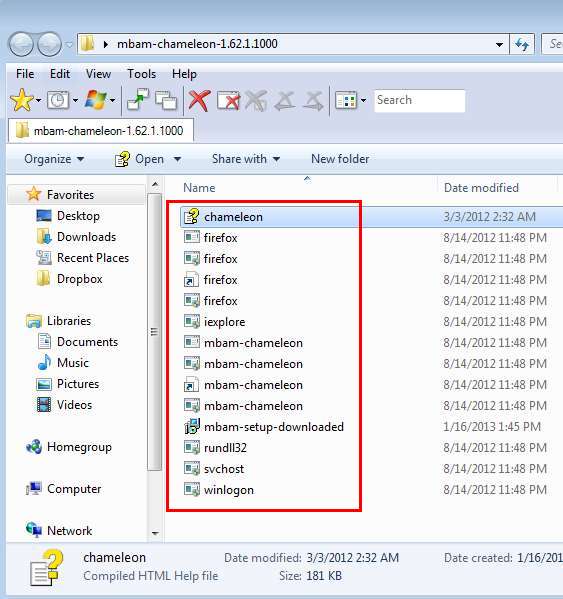Open the address bar history dropdown
563x599 pixels.
click(499, 45)
